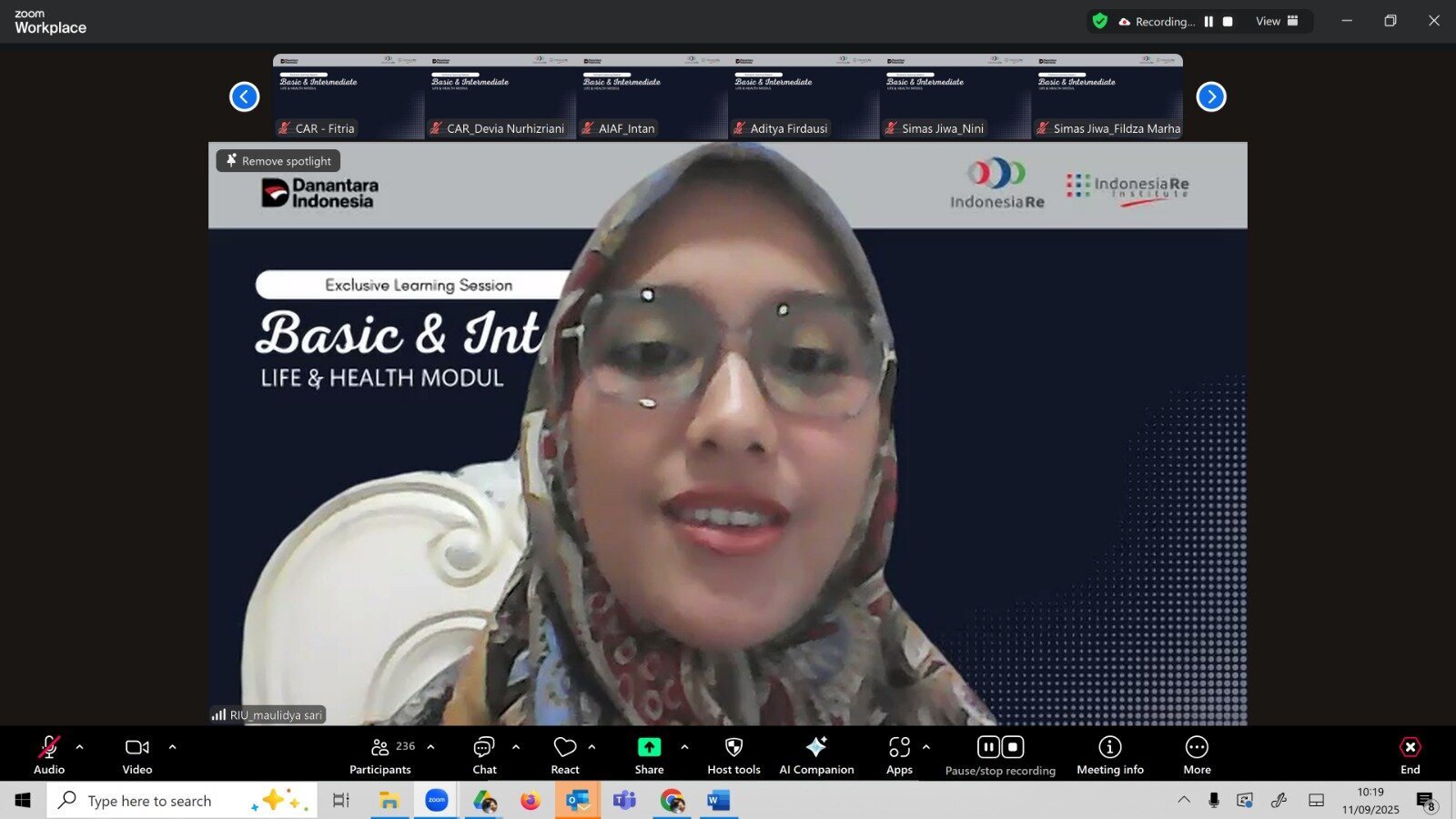Open the Apps panel
The height and width of the screenshot is (819, 1456).
(x=899, y=754)
